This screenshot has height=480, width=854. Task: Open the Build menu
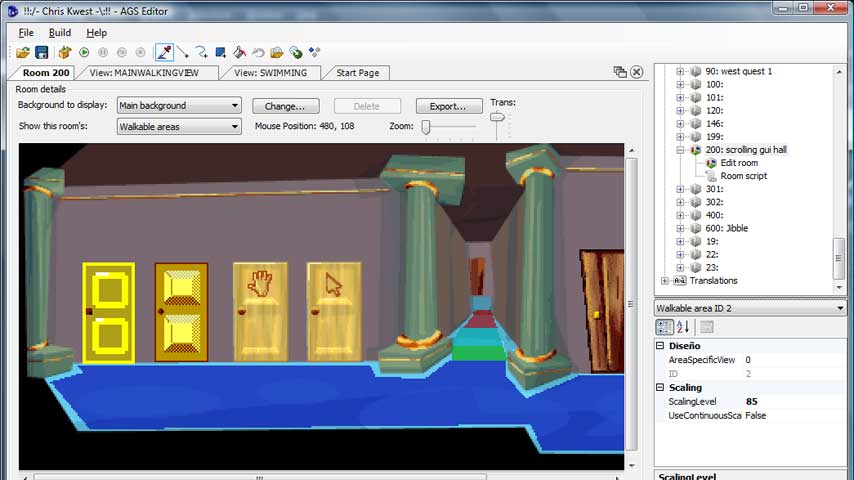(59, 33)
